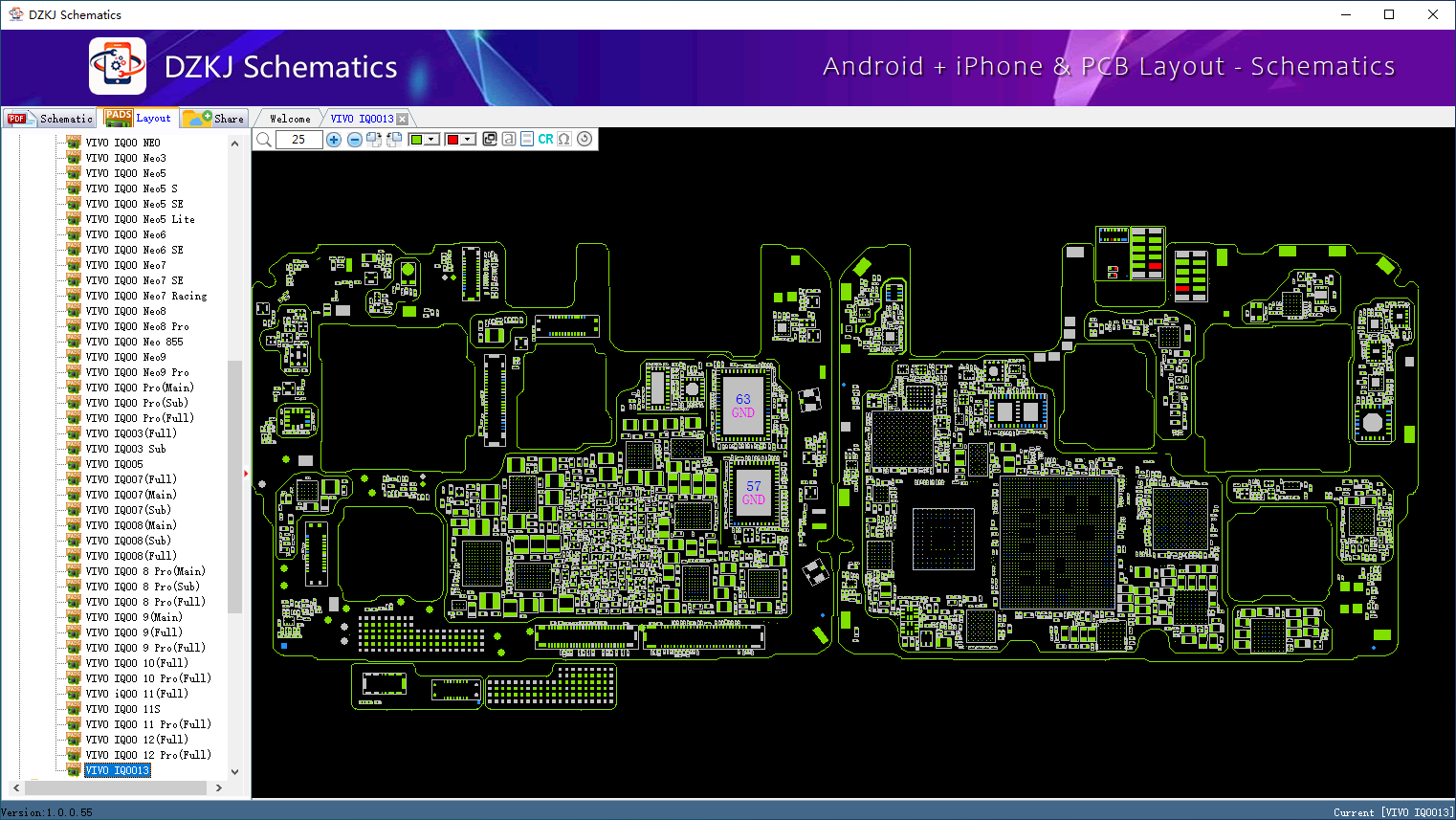Click horizontal scrollbar left arrow in tree
Viewport: 1456px width, 820px height.
tap(16, 788)
